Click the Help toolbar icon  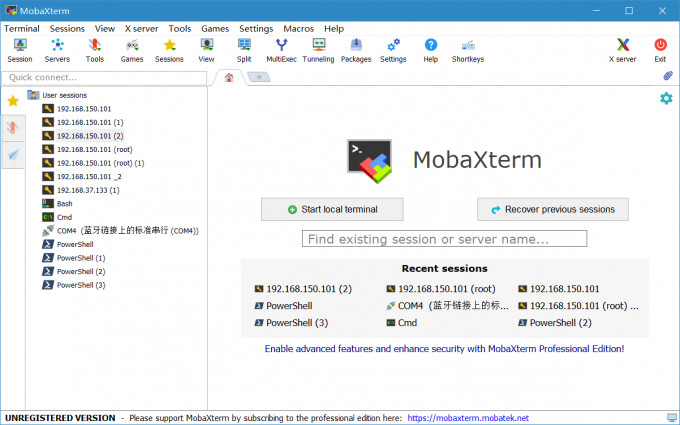431,50
